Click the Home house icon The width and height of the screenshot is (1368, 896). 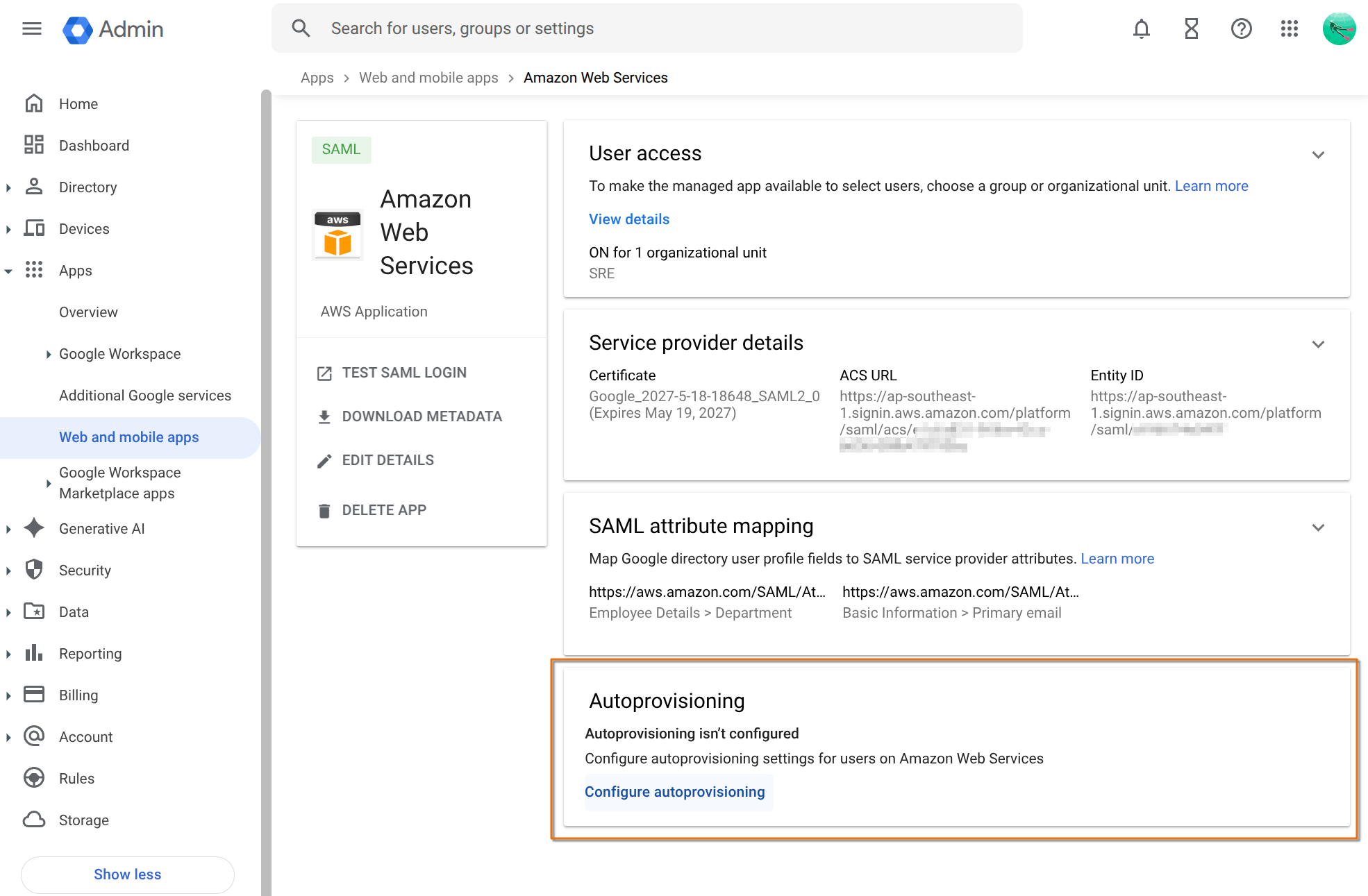[34, 103]
